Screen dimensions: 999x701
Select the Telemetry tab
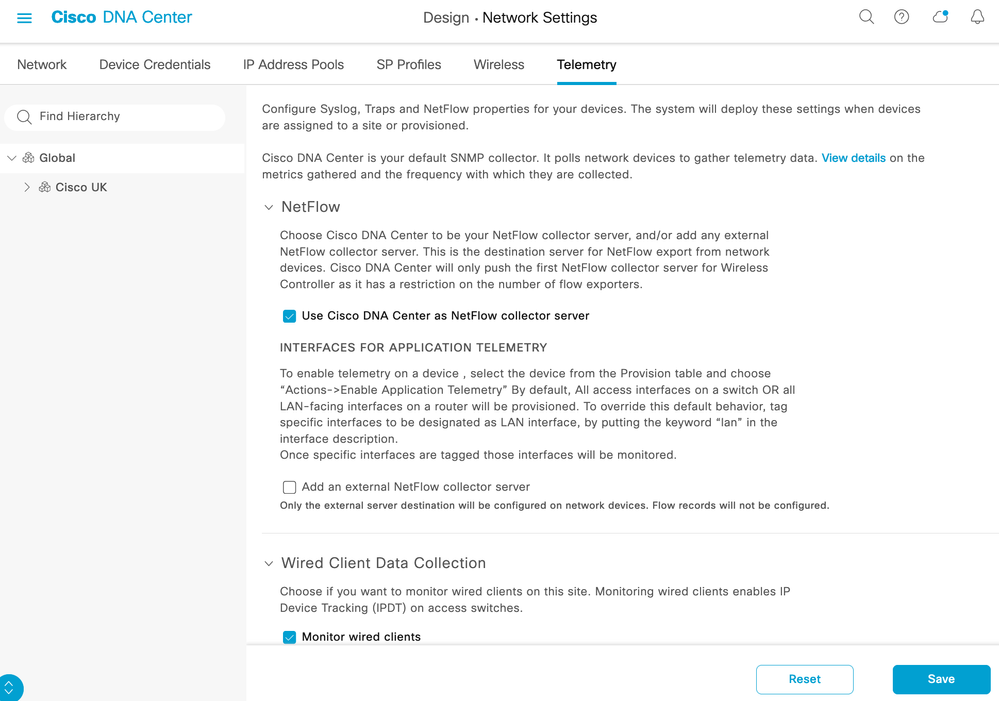click(586, 64)
